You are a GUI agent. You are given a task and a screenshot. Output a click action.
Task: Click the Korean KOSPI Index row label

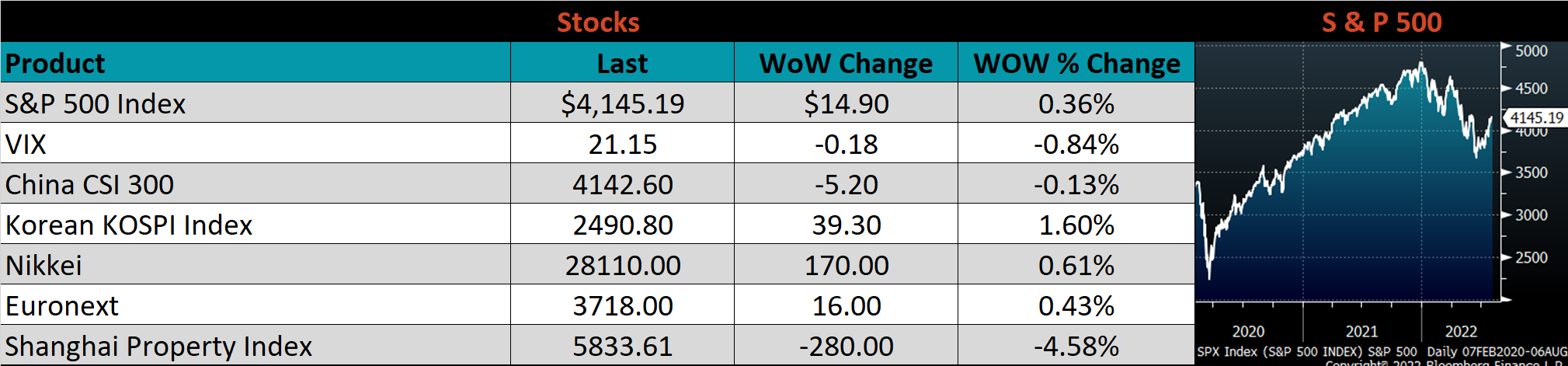point(129,225)
